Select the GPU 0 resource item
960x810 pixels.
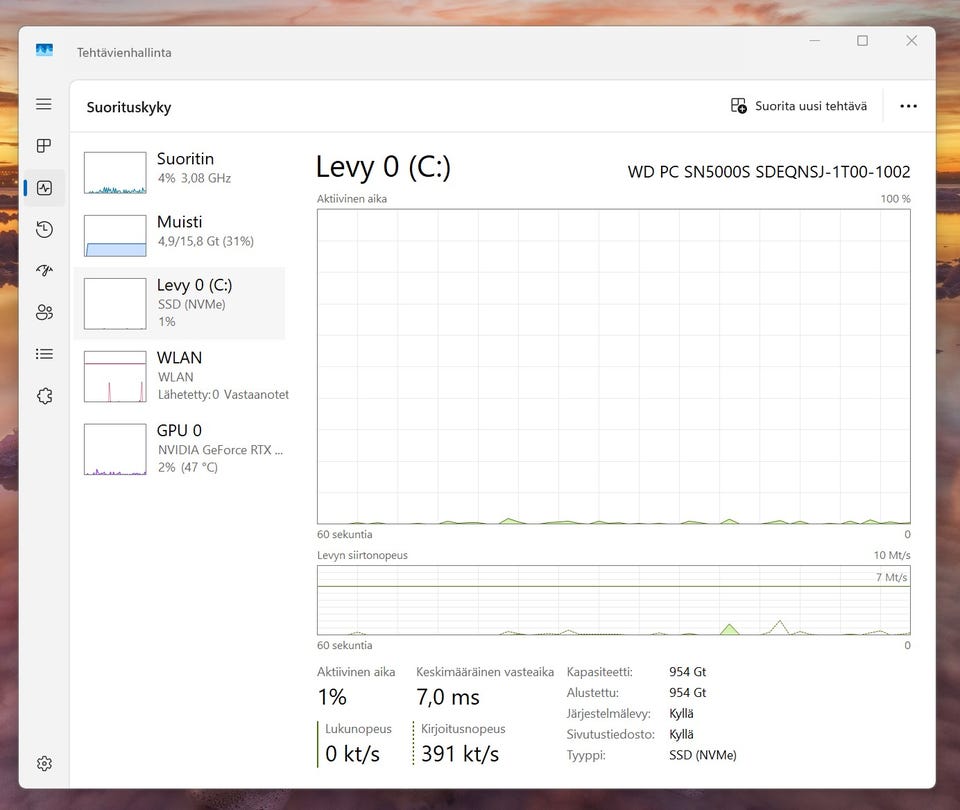[x=179, y=449]
